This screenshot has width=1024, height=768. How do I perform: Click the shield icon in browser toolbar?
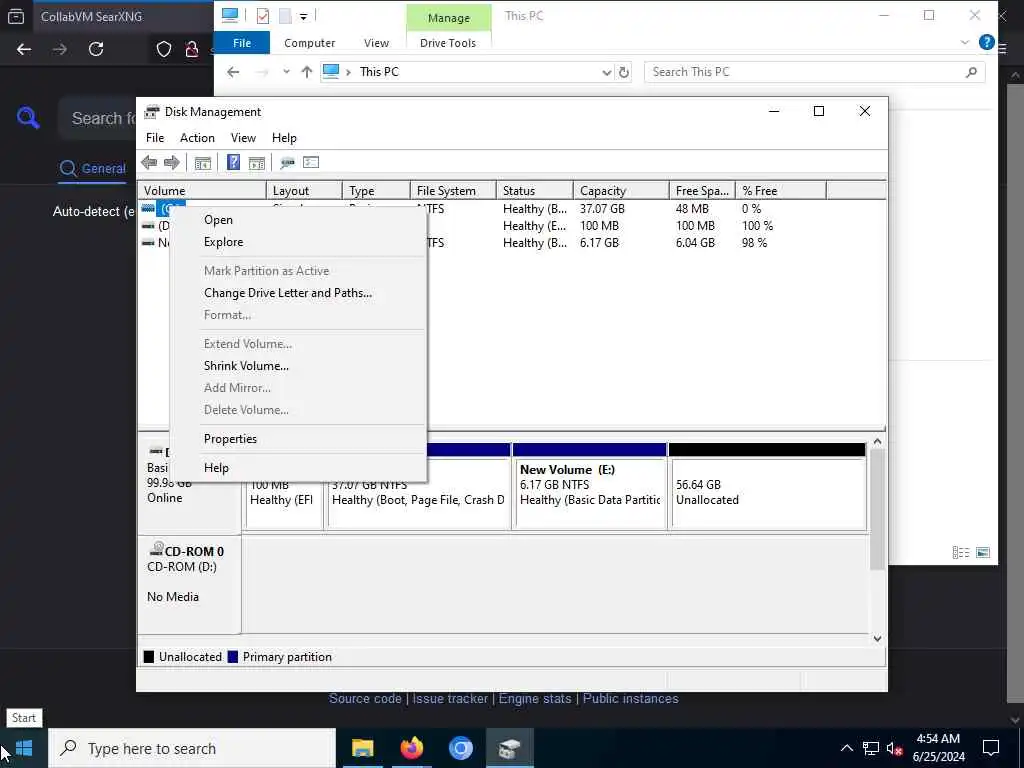click(163, 49)
